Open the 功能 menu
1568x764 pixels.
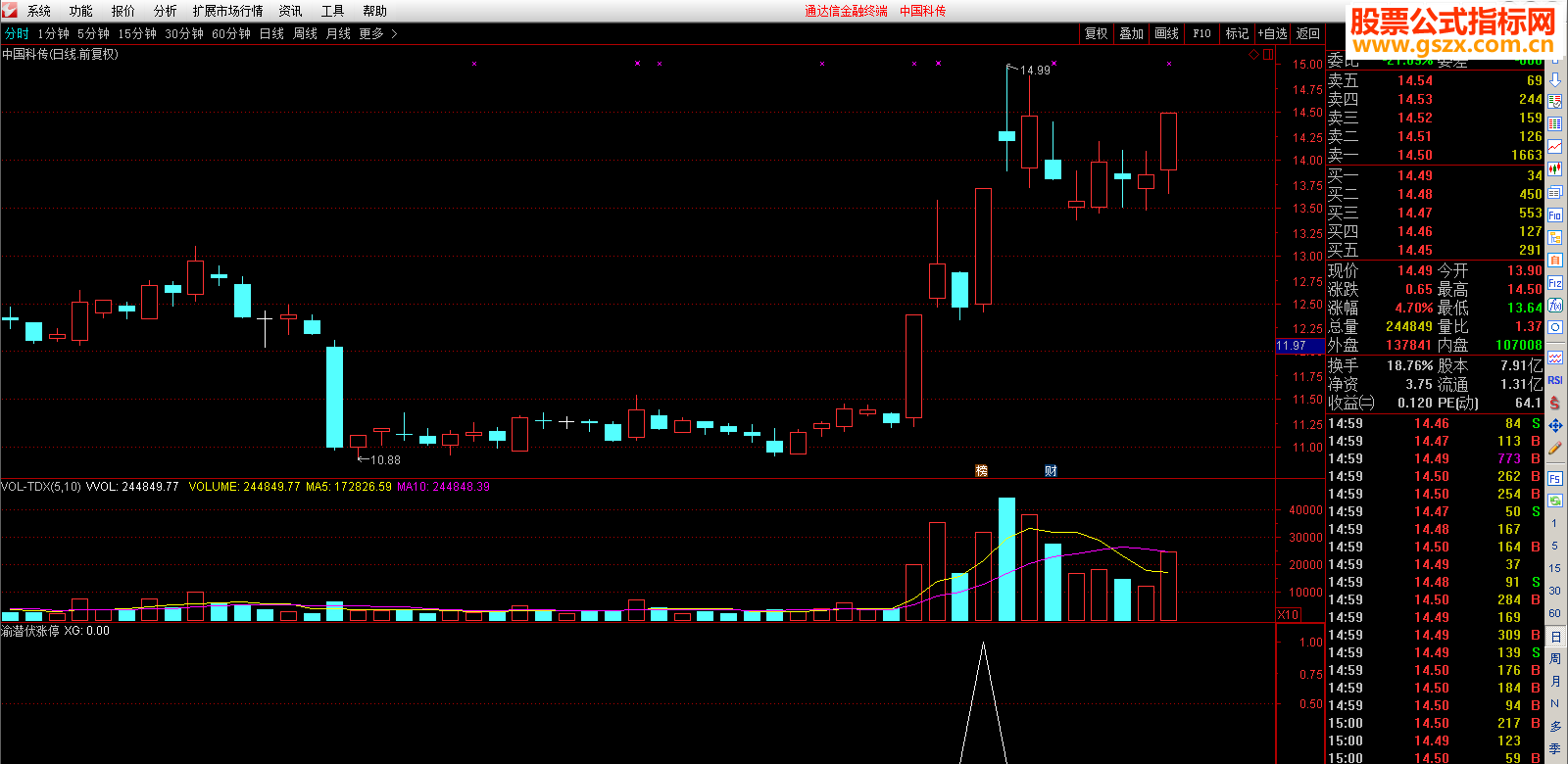tap(81, 11)
